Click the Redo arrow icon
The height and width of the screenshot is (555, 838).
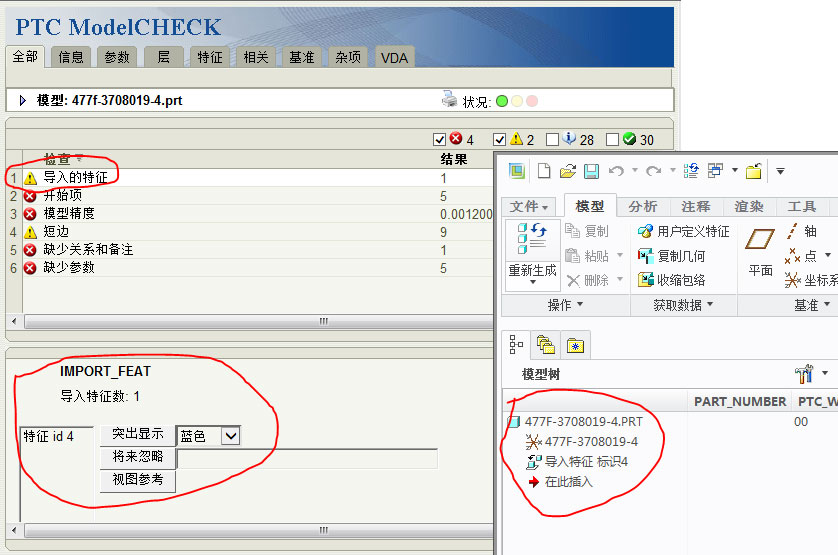(x=654, y=171)
